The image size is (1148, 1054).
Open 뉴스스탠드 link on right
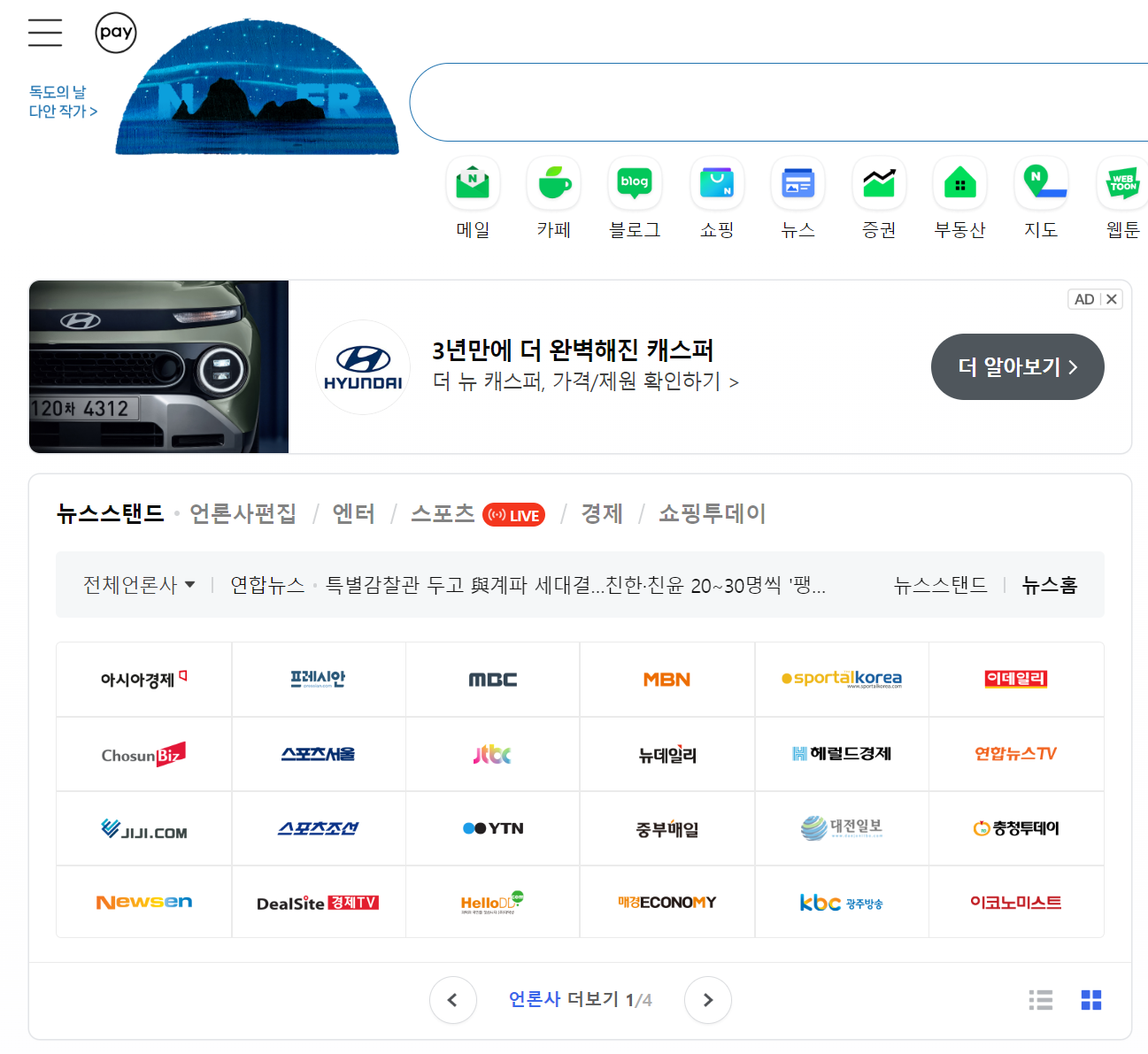(940, 585)
